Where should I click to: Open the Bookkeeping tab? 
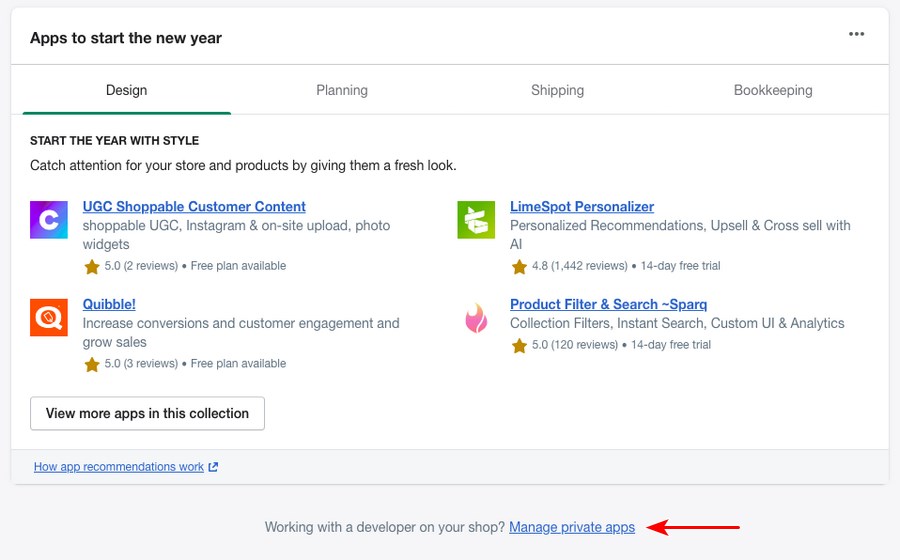pos(773,90)
